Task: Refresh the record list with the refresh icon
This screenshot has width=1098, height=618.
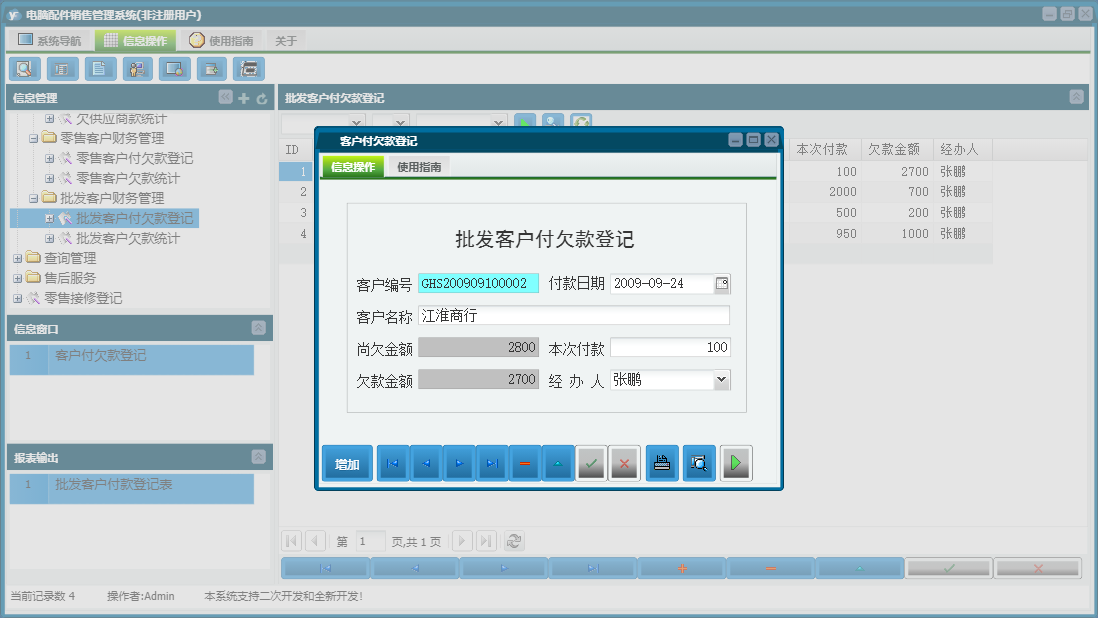Action: (514, 540)
